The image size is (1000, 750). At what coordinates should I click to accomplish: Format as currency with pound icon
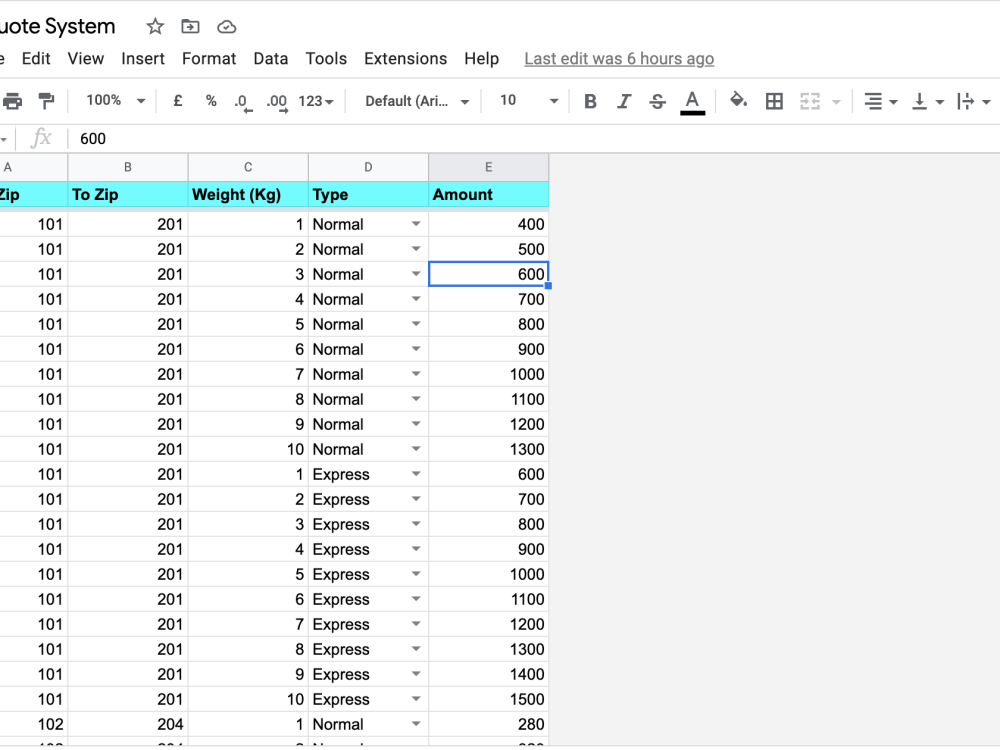tap(178, 101)
